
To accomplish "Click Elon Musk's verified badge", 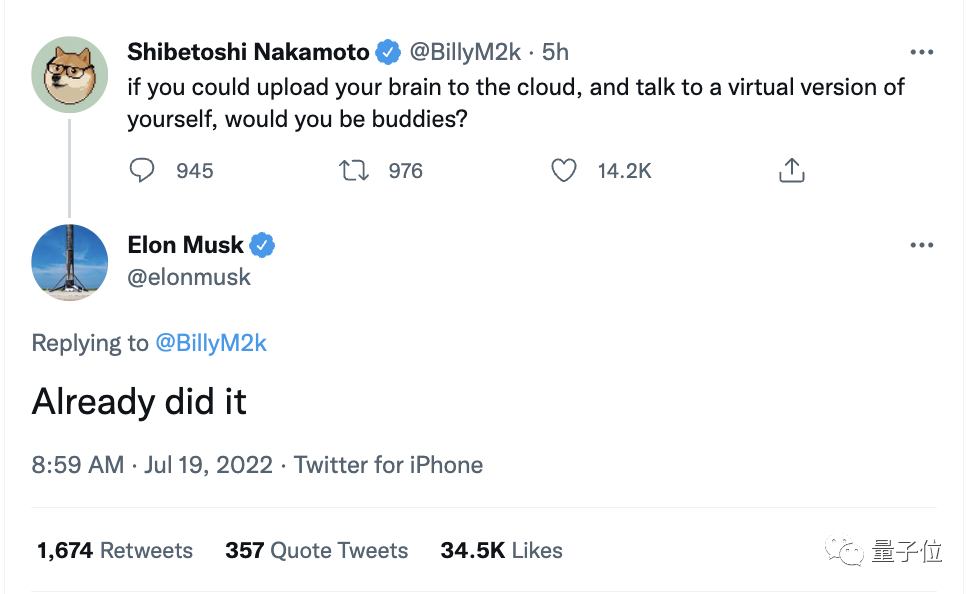I will tap(262, 245).
